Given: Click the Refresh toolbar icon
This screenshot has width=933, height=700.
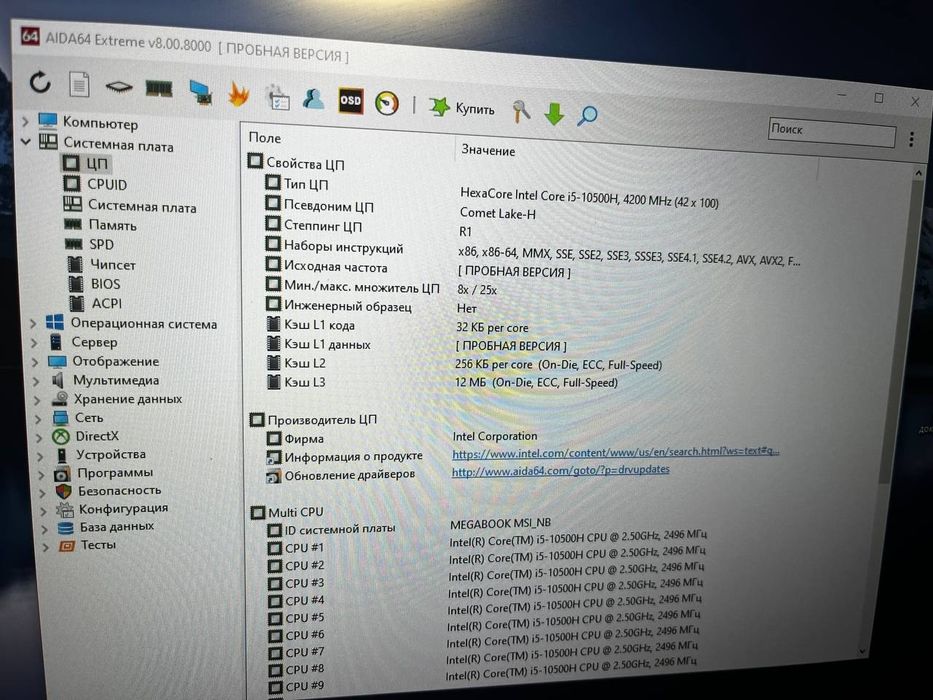Looking at the screenshot, I should point(40,82).
